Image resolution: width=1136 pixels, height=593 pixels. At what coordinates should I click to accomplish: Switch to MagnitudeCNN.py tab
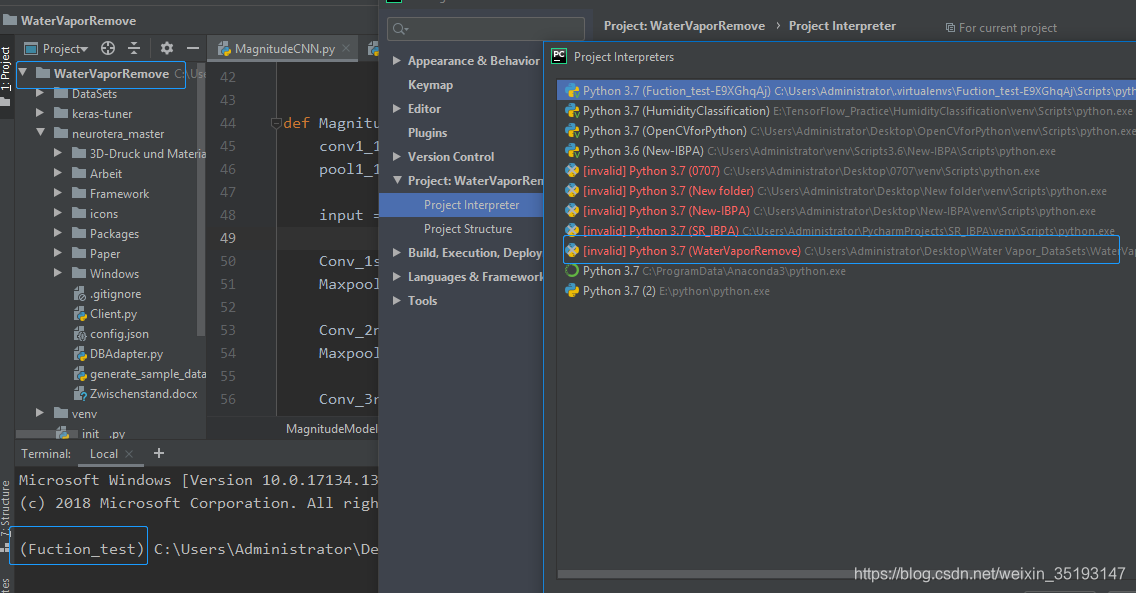tap(284, 49)
